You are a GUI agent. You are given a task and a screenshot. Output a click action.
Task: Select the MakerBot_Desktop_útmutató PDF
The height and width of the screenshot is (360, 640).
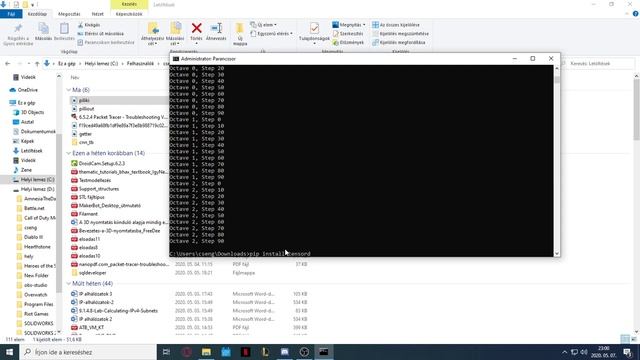click(x=110, y=206)
